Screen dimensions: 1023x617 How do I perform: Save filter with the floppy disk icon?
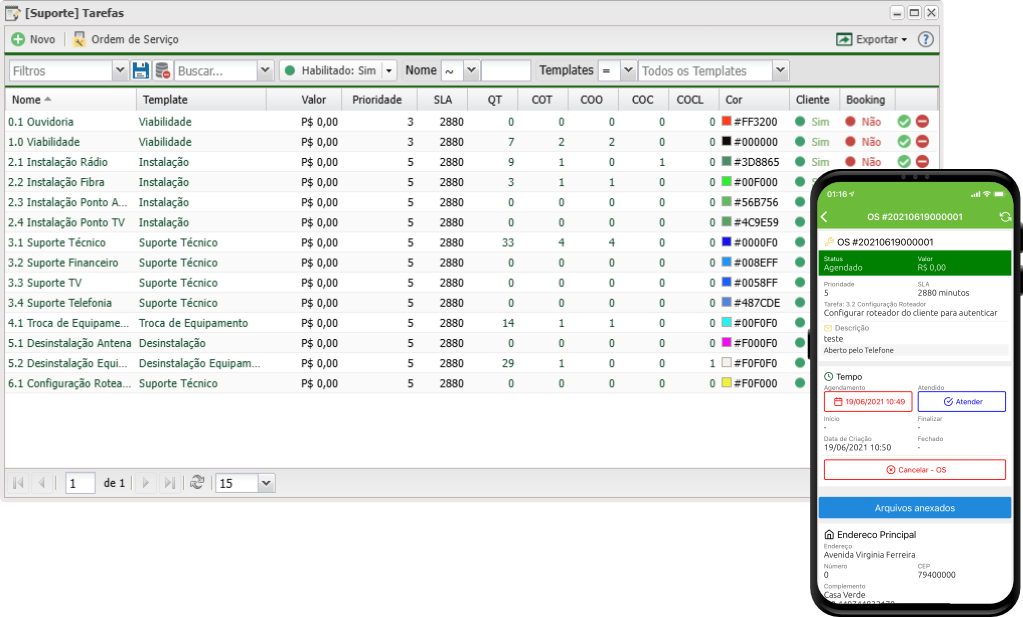141,71
